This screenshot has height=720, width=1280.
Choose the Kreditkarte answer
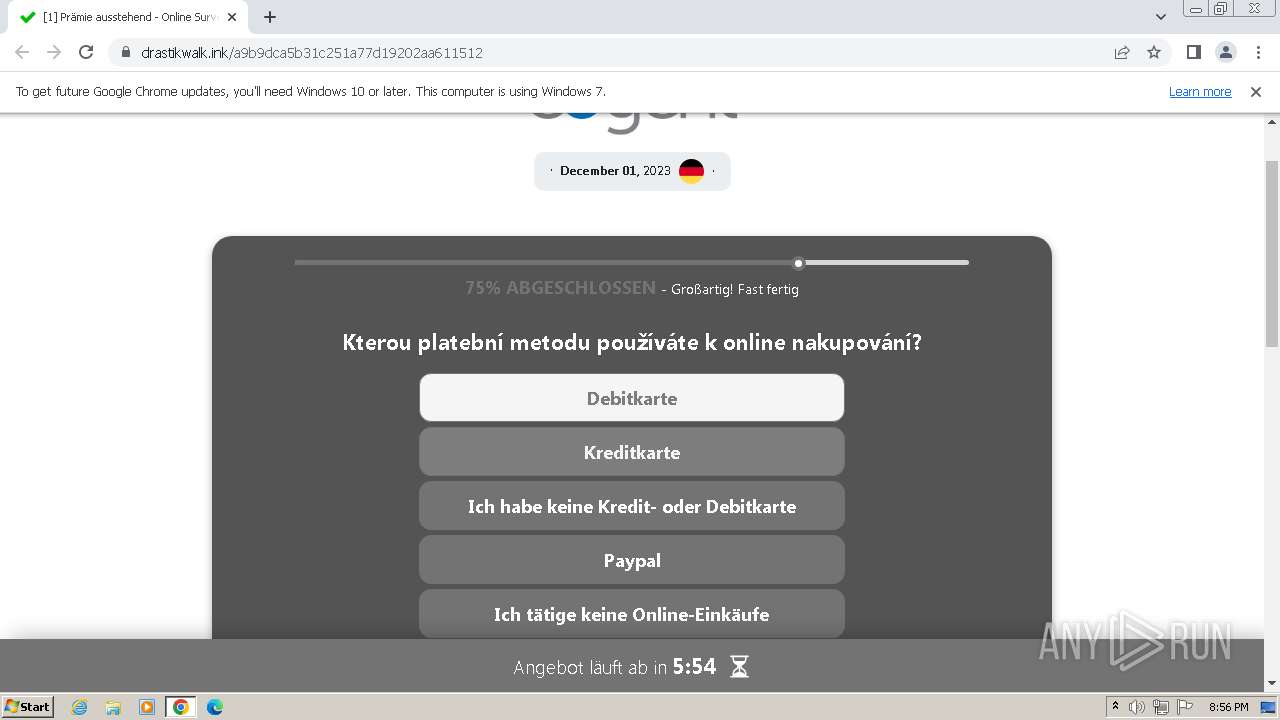(x=632, y=452)
